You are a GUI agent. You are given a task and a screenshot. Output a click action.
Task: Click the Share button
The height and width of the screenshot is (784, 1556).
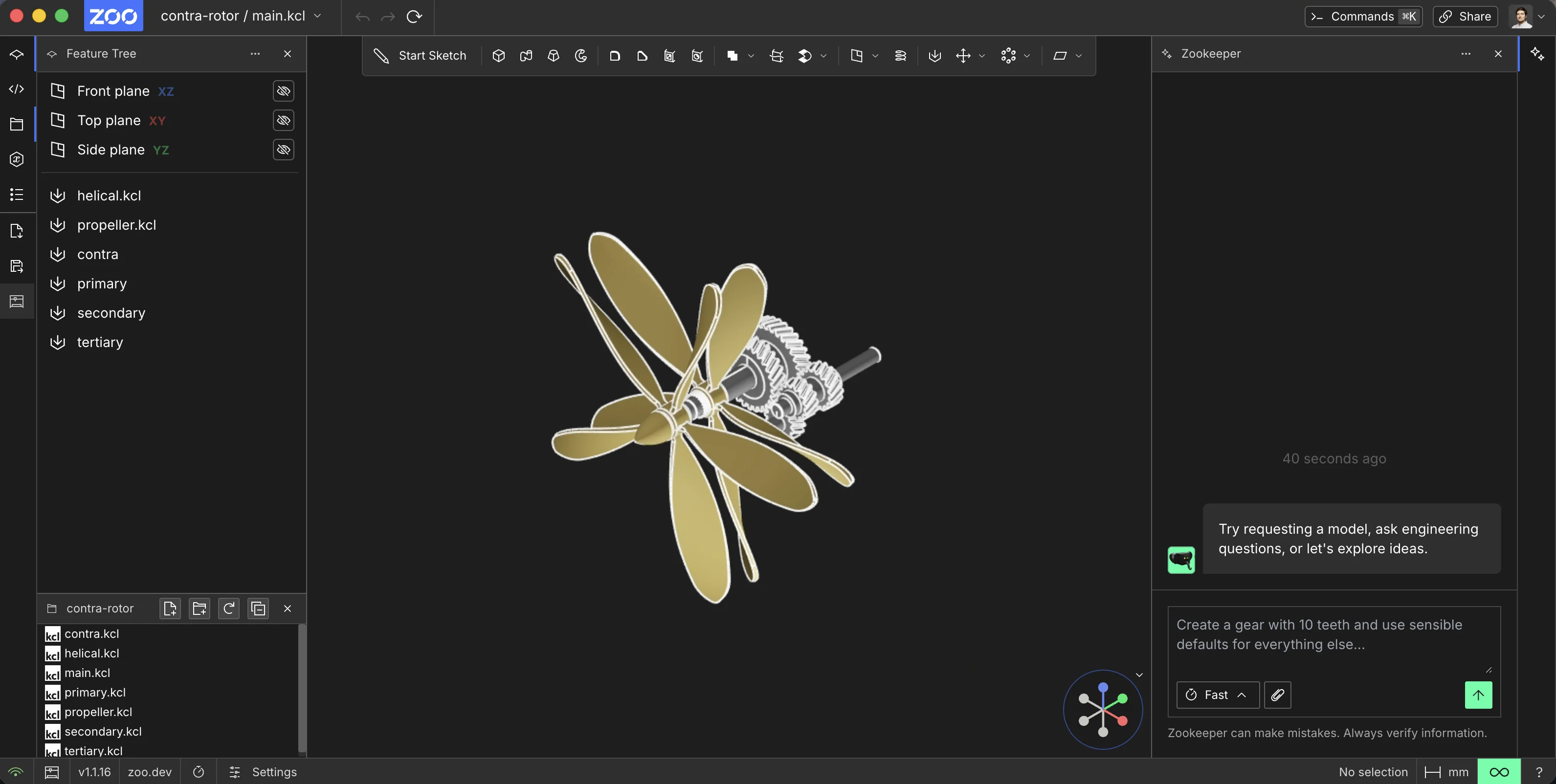(1465, 16)
